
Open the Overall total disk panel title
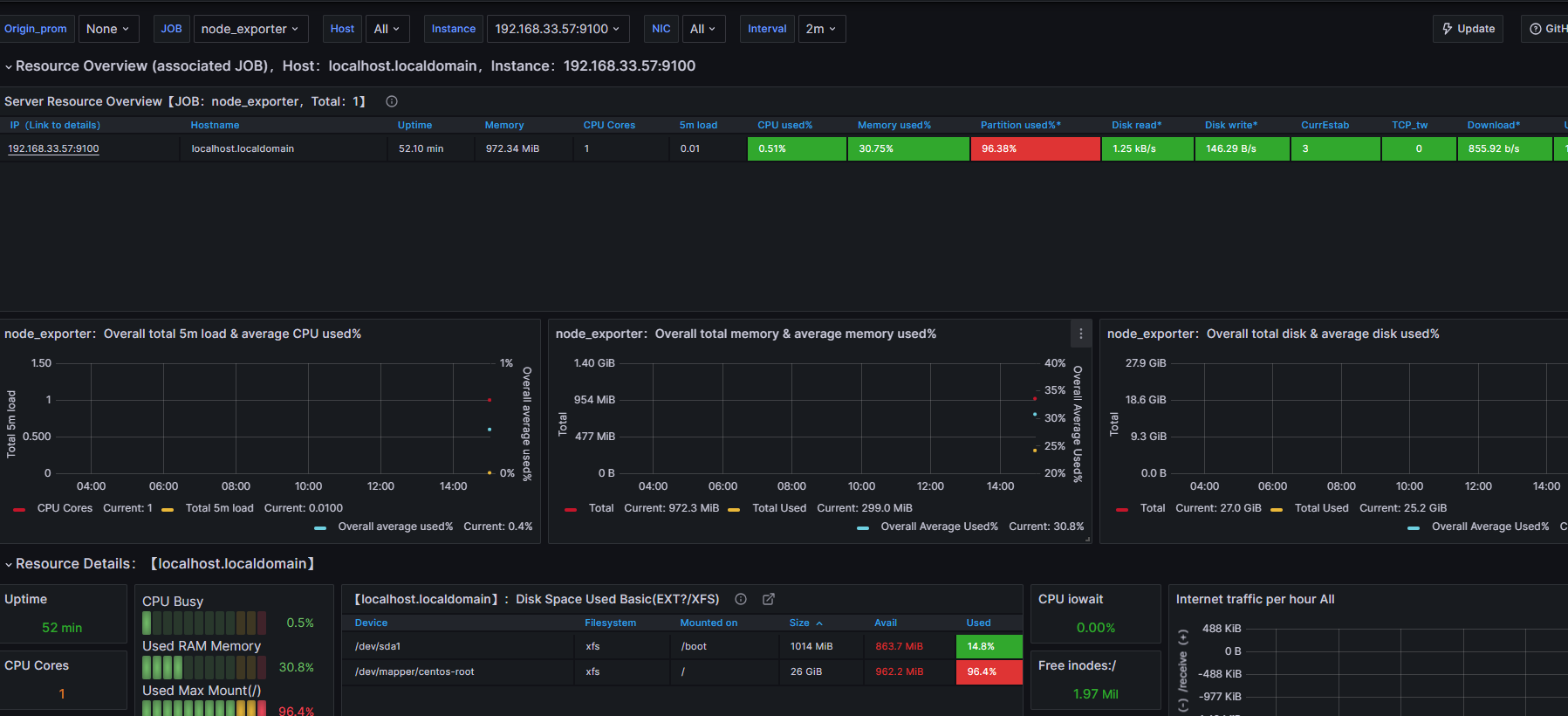1273,334
